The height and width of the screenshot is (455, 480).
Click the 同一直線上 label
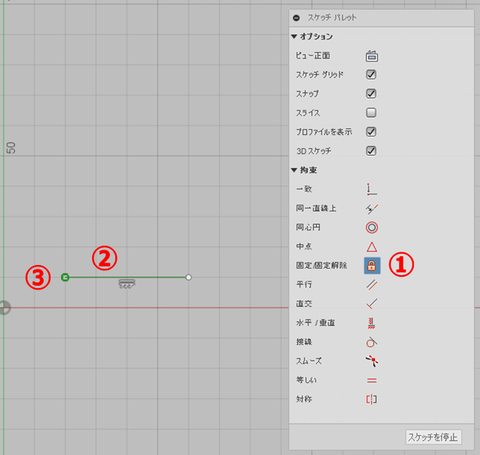pyautogui.click(x=316, y=208)
